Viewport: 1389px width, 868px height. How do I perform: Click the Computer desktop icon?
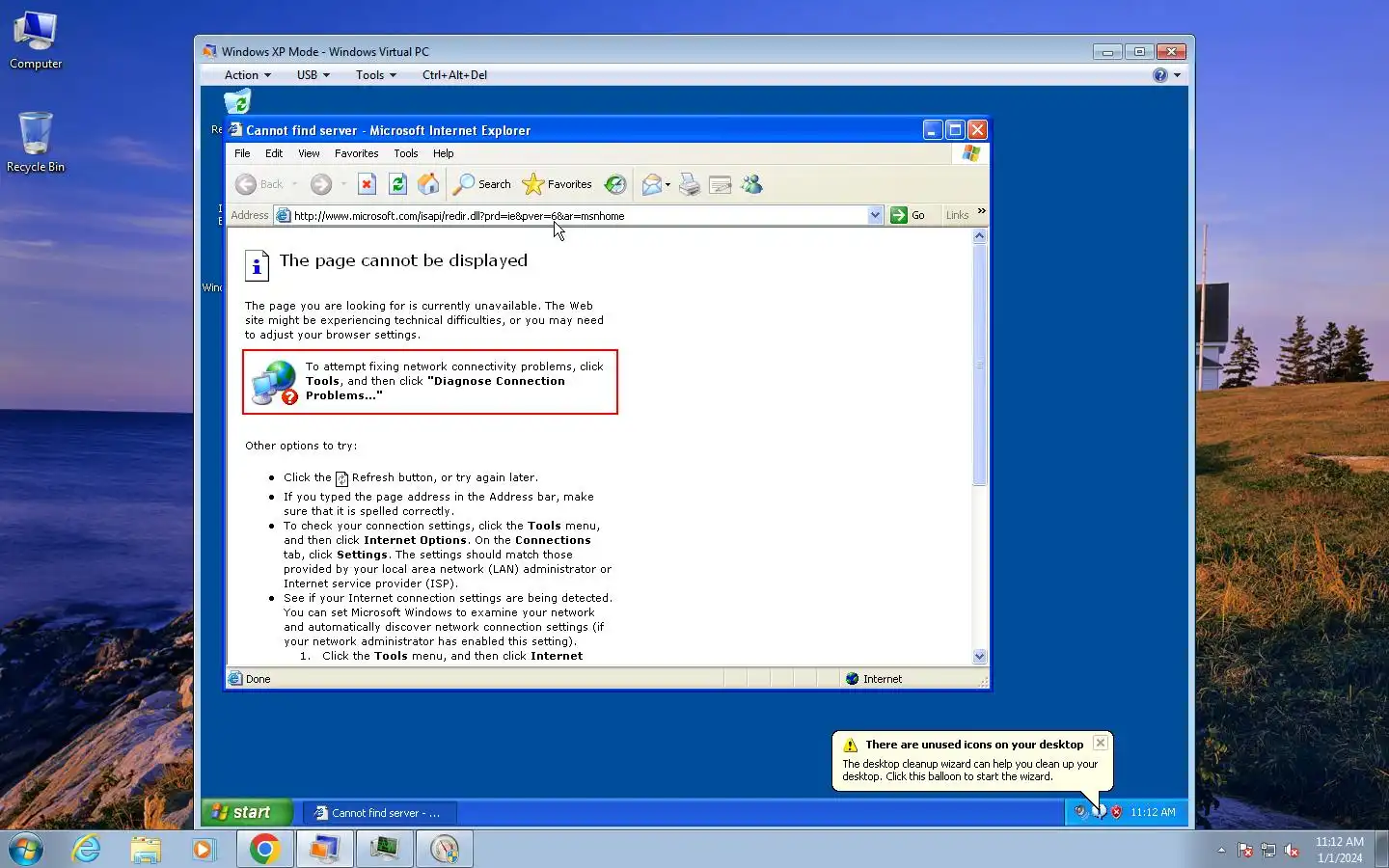[x=36, y=41]
